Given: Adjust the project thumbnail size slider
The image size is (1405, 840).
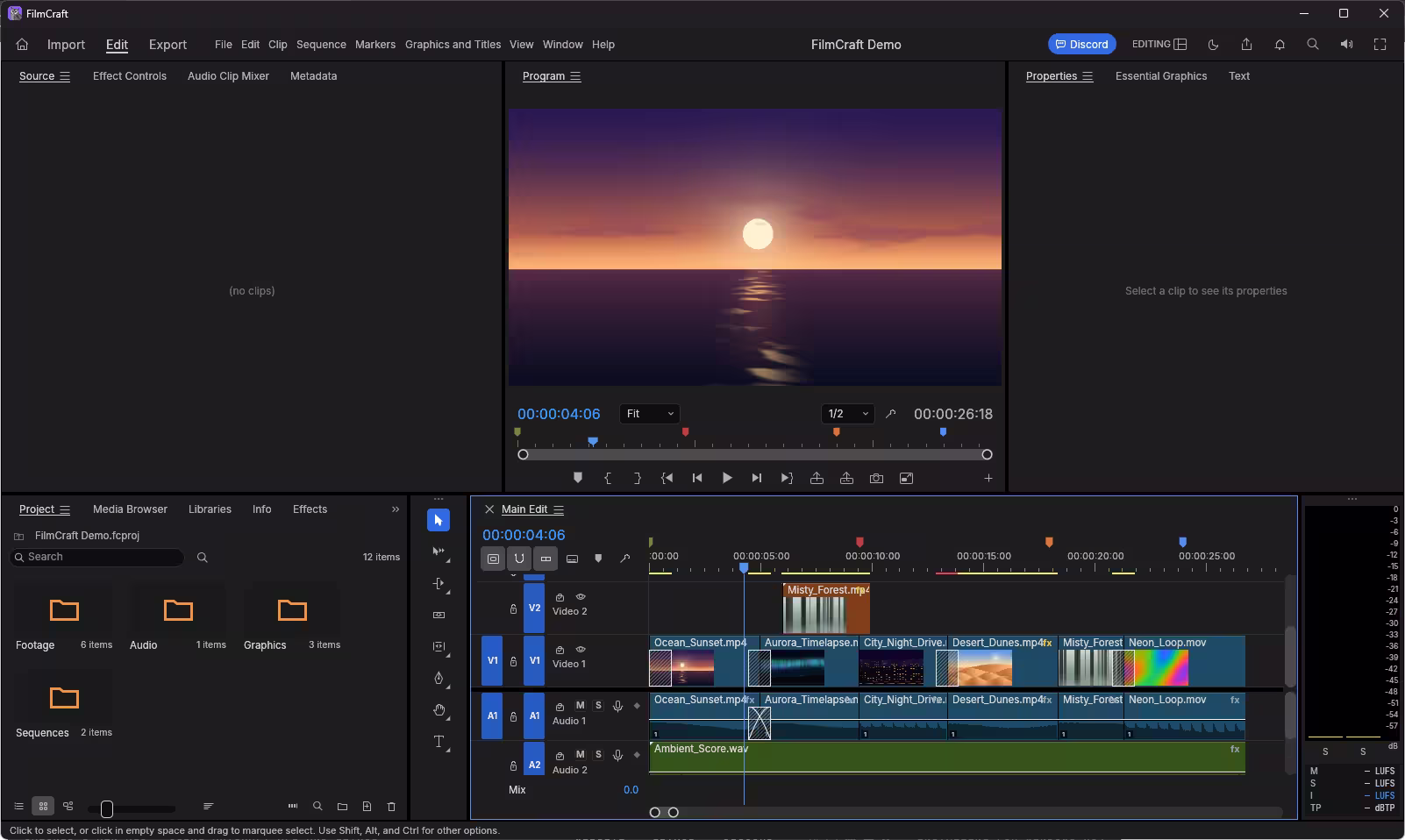Looking at the screenshot, I should (x=107, y=808).
